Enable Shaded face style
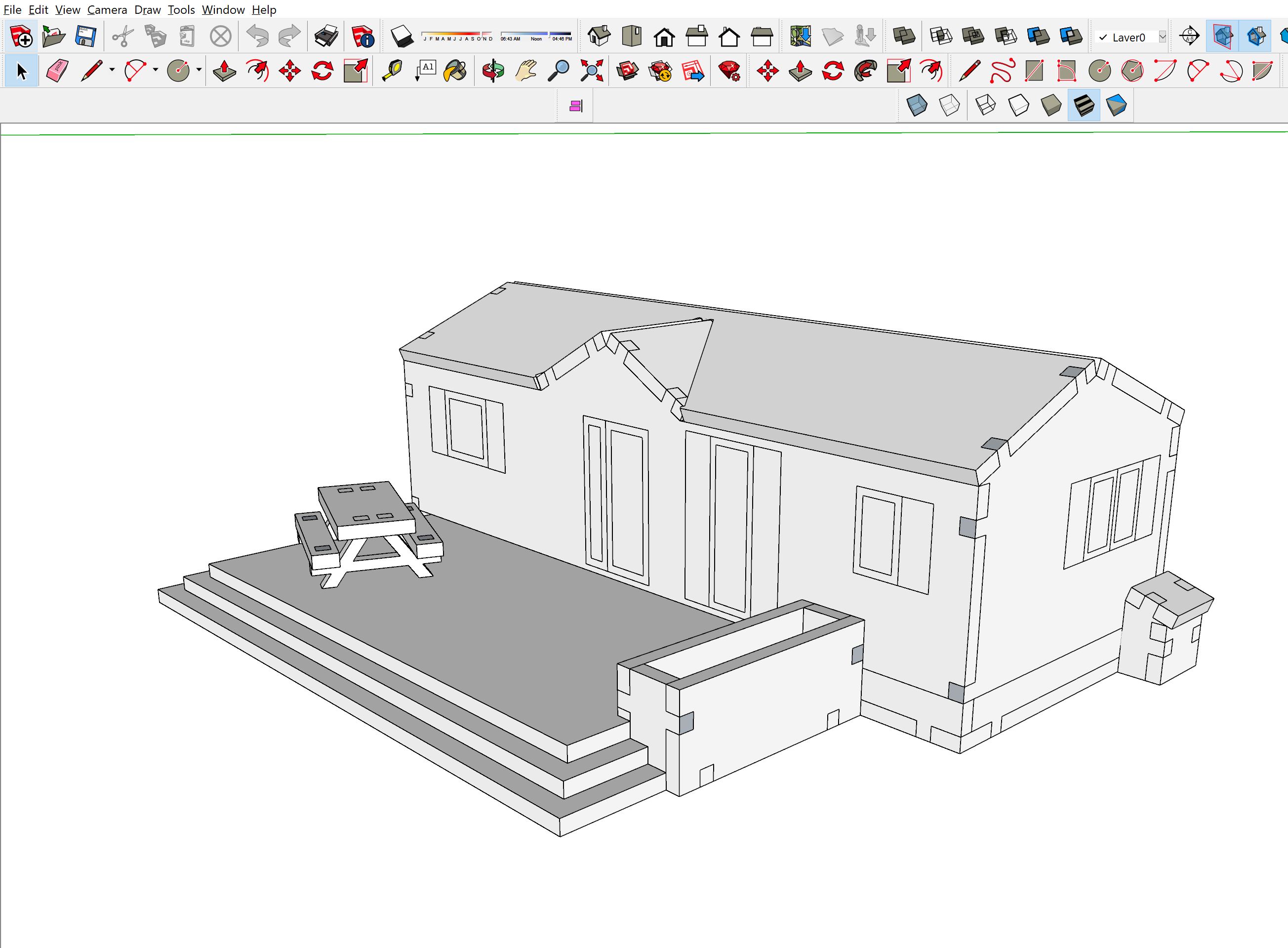This screenshot has width=1288, height=948. point(1051,105)
